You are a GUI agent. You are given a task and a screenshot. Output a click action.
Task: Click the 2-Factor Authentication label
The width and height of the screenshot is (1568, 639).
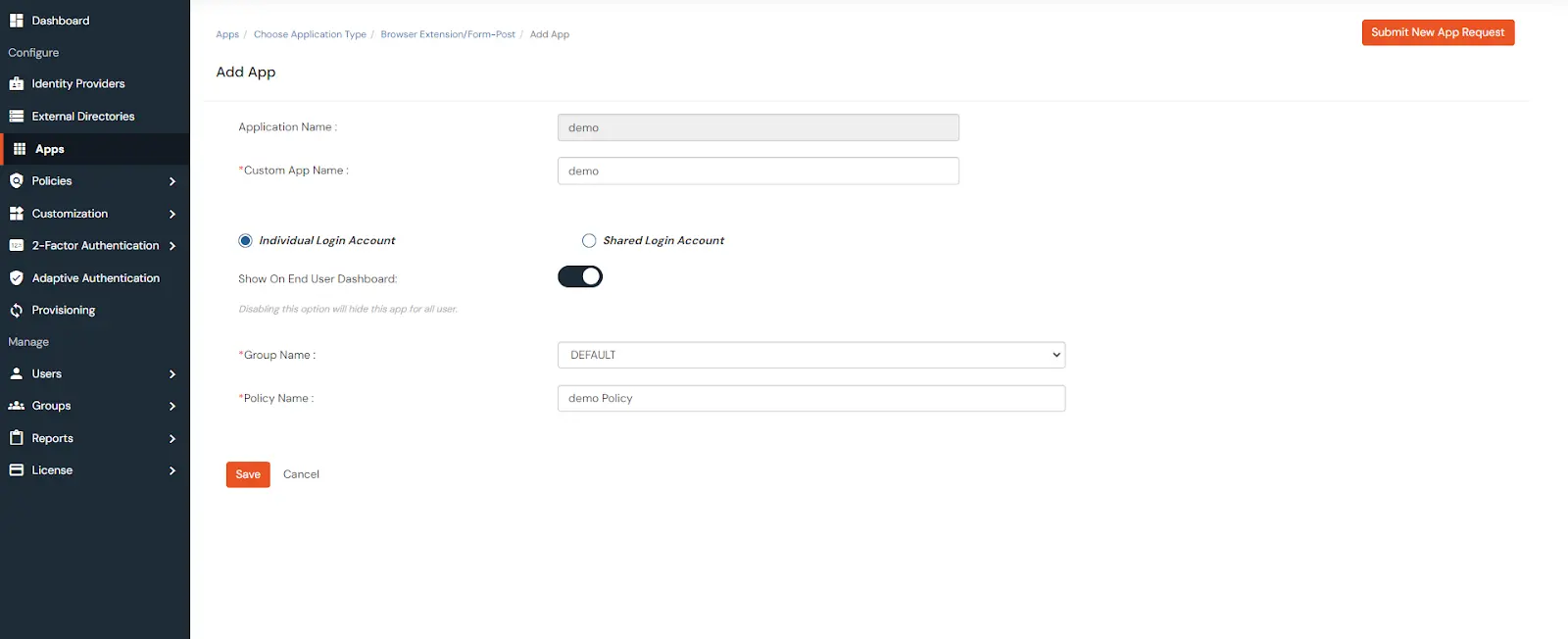coord(95,246)
